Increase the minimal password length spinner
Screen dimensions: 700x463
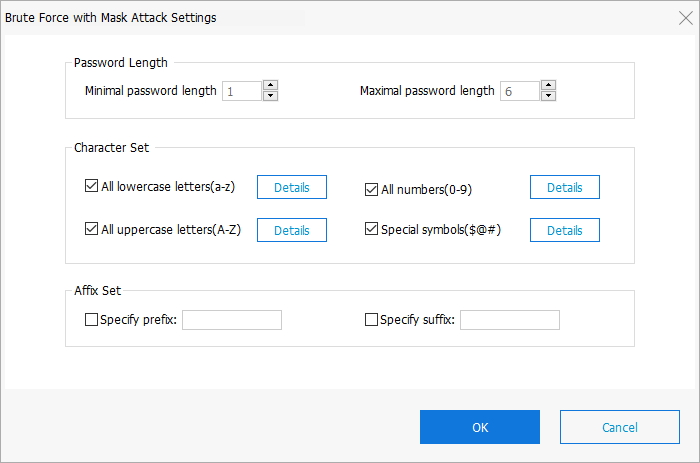270,85
